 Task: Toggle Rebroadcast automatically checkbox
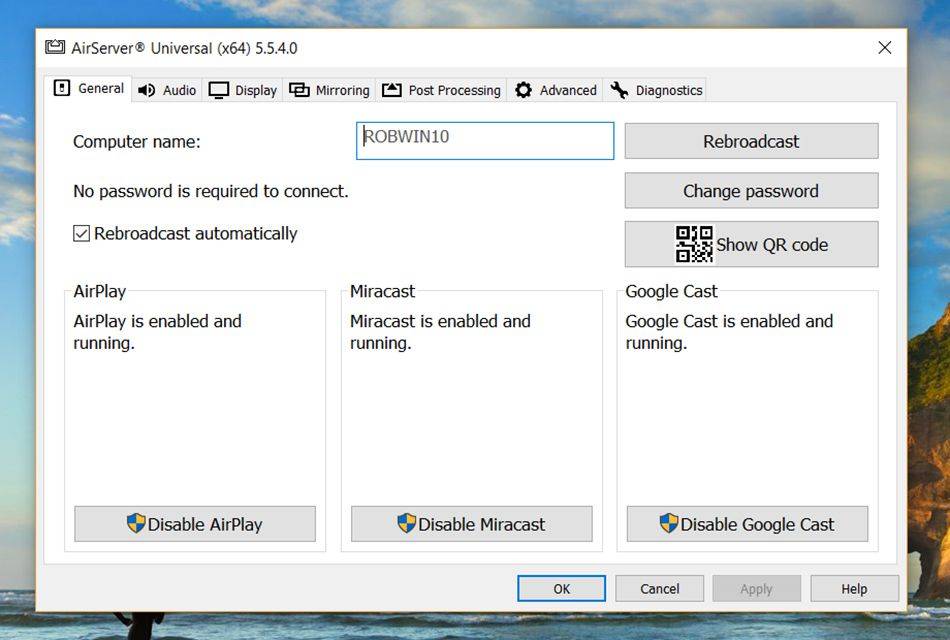pyautogui.click(x=81, y=233)
